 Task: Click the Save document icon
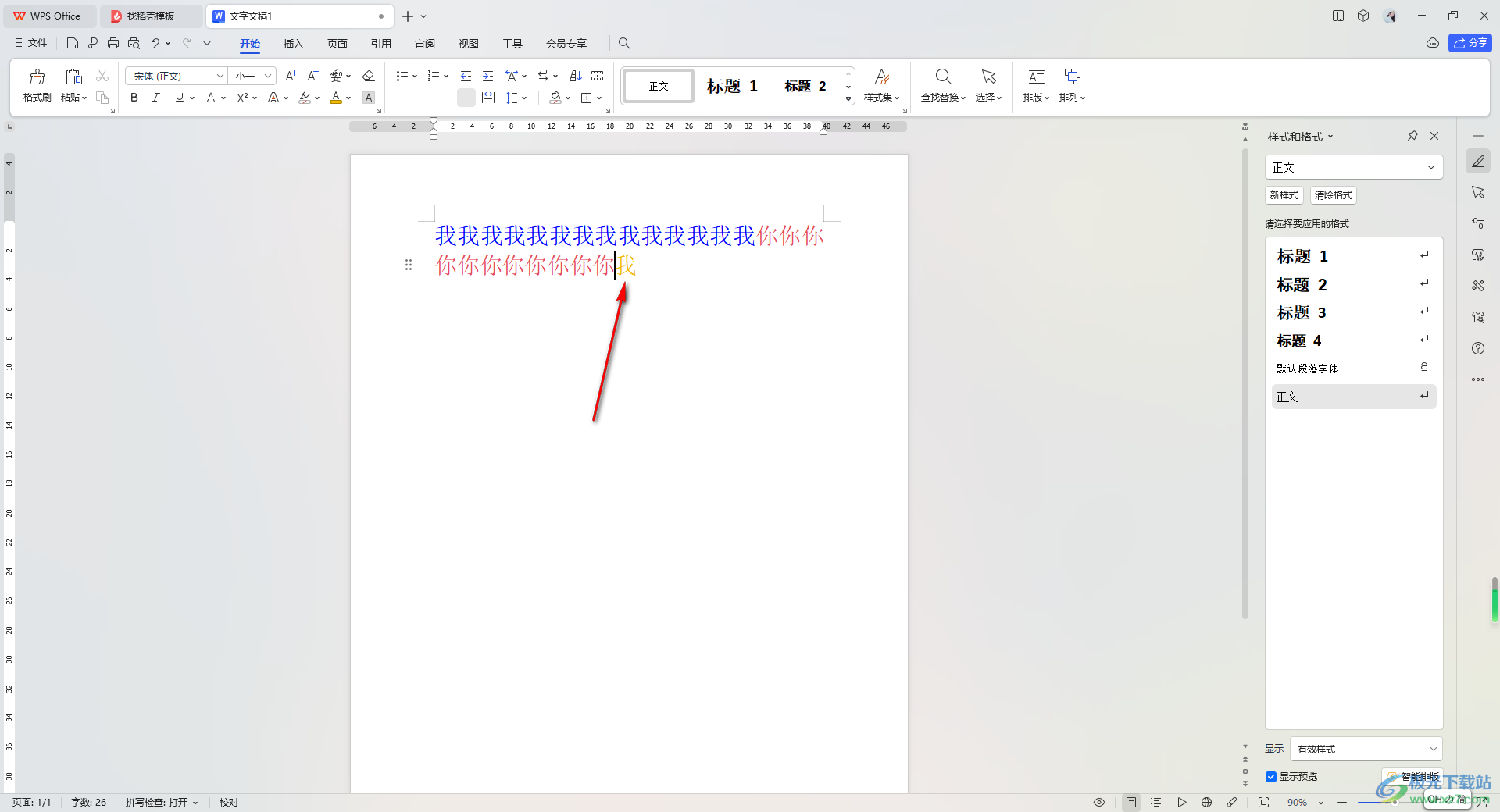pos(73,44)
